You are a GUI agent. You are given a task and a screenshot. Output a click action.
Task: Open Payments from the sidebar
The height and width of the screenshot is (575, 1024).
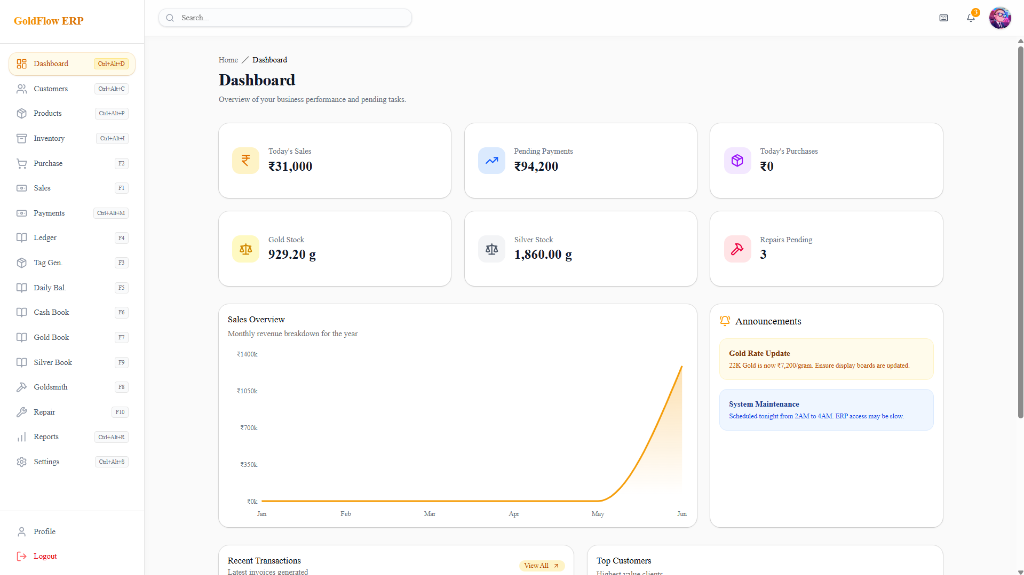point(72,213)
